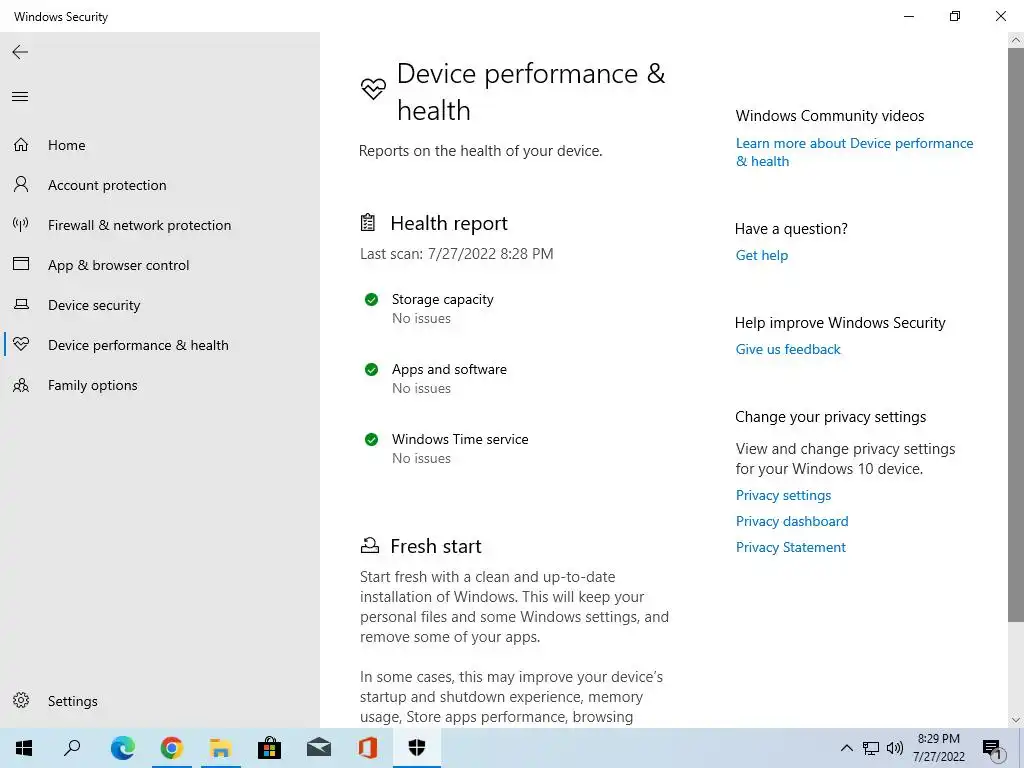Image resolution: width=1024 pixels, height=768 pixels.
Task: Click the back arrow in Windows Security
Action: pyautogui.click(x=20, y=52)
